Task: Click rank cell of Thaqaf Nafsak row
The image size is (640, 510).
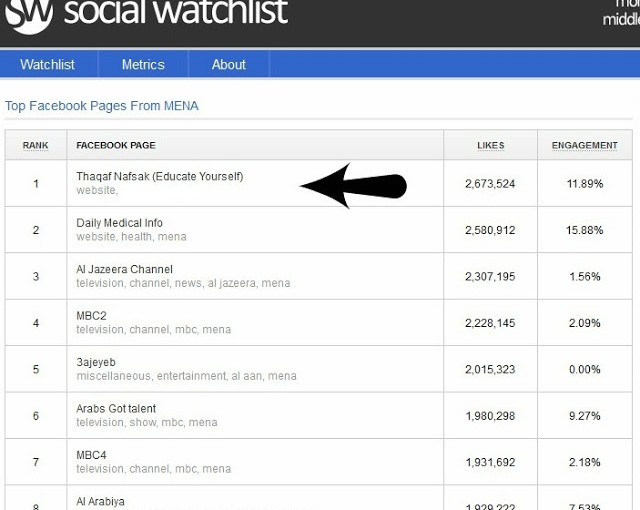Action: [36, 184]
